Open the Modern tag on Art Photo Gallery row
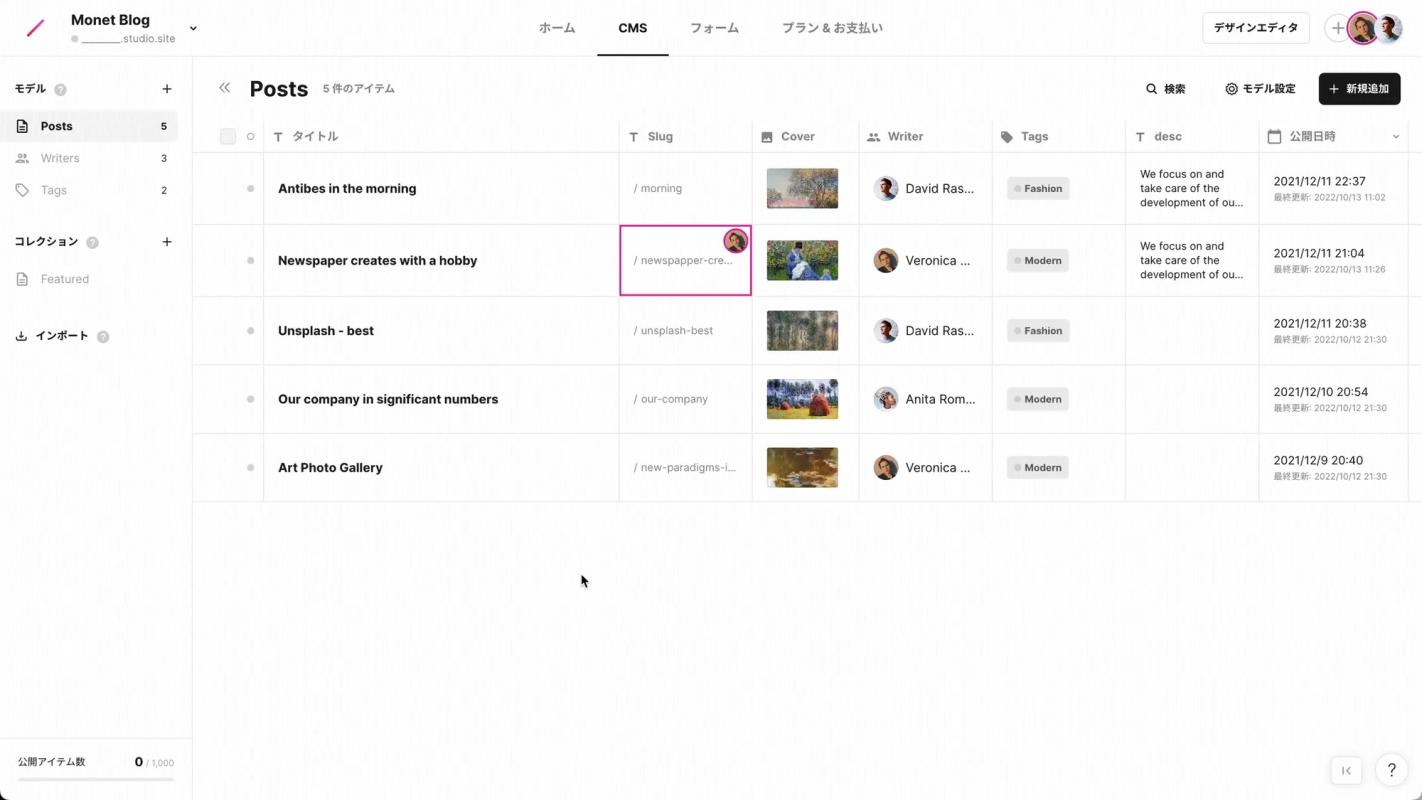Viewport: 1422px width, 800px height. point(1038,468)
